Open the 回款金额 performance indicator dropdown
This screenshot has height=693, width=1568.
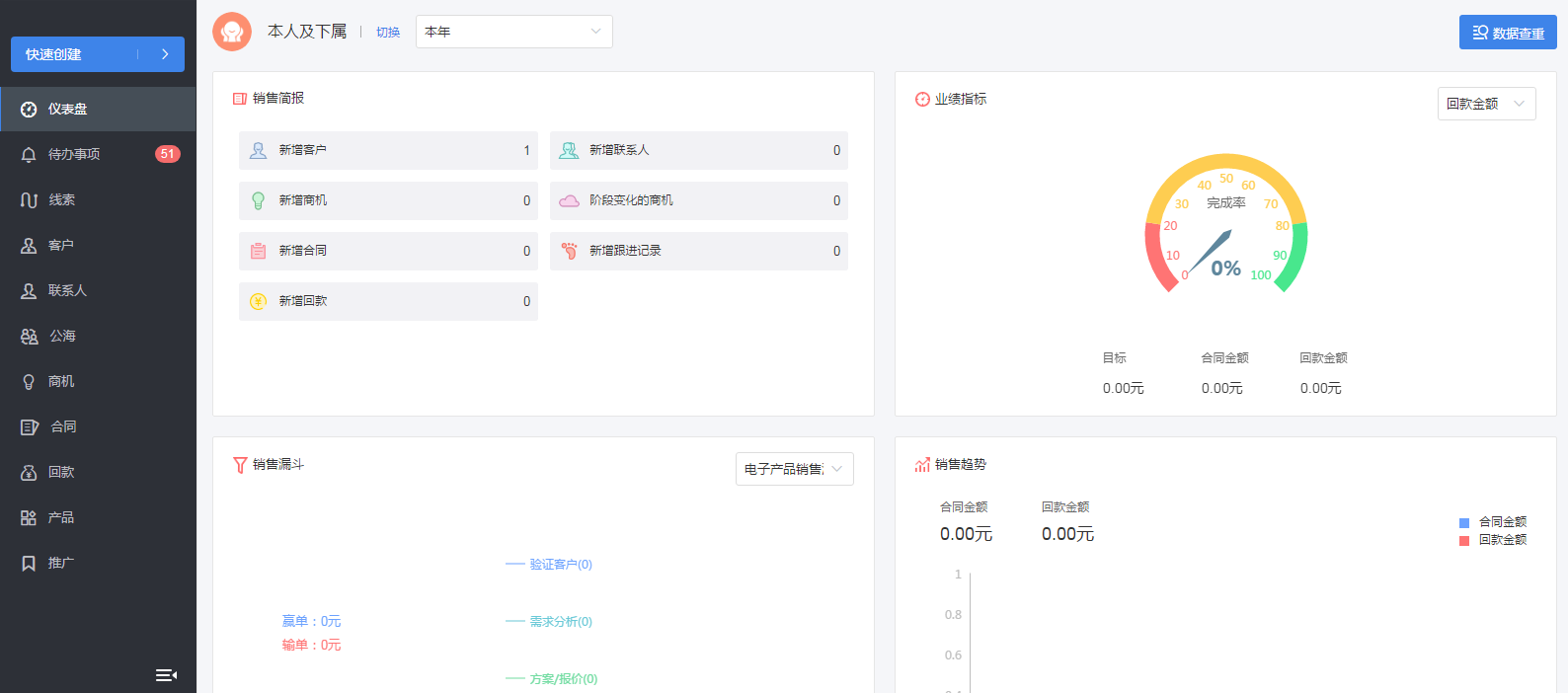(1485, 104)
